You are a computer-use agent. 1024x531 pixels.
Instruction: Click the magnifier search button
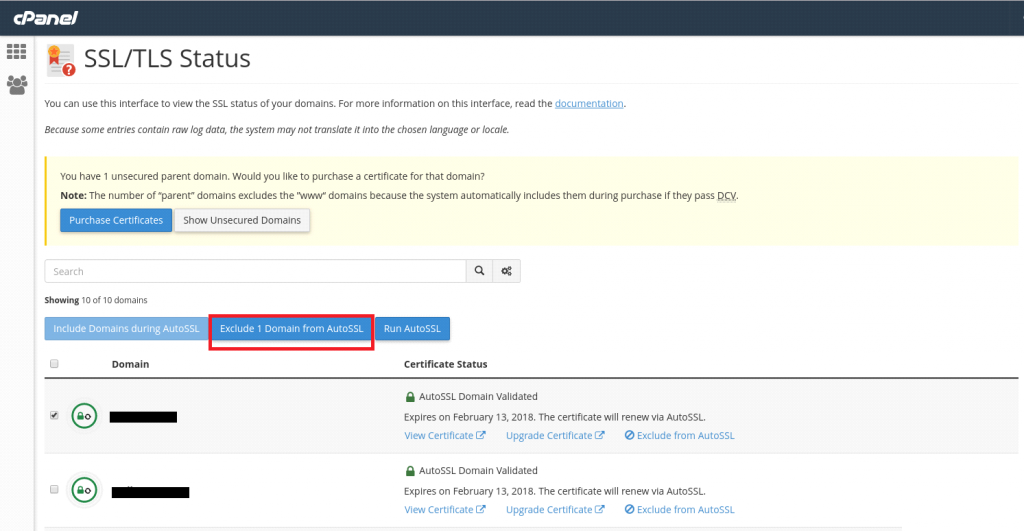point(480,271)
